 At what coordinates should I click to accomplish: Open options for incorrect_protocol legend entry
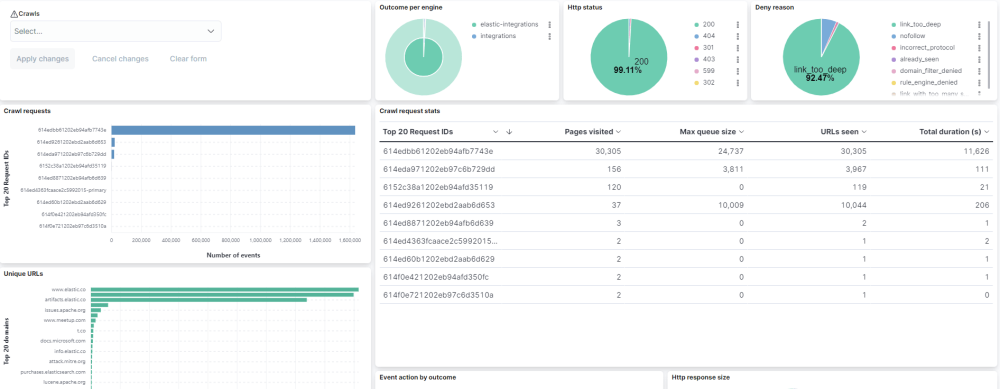click(979, 48)
